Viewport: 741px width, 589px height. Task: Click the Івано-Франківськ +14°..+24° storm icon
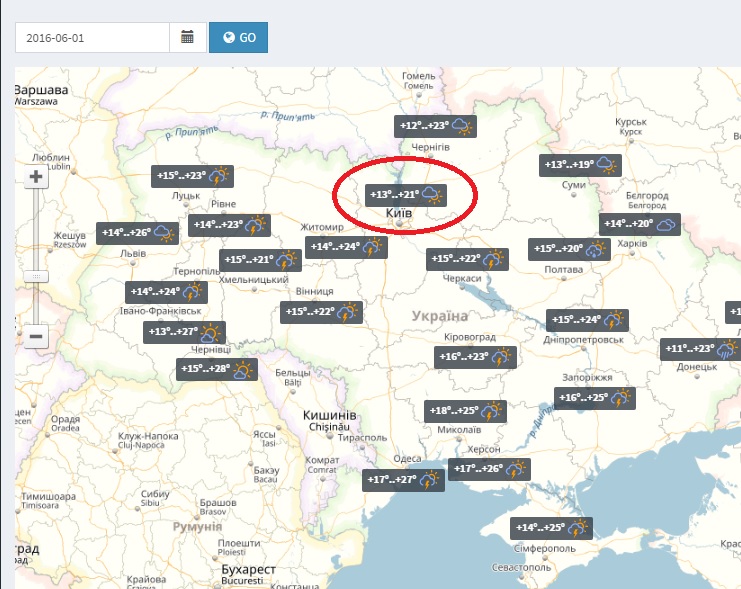click(x=193, y=292)
